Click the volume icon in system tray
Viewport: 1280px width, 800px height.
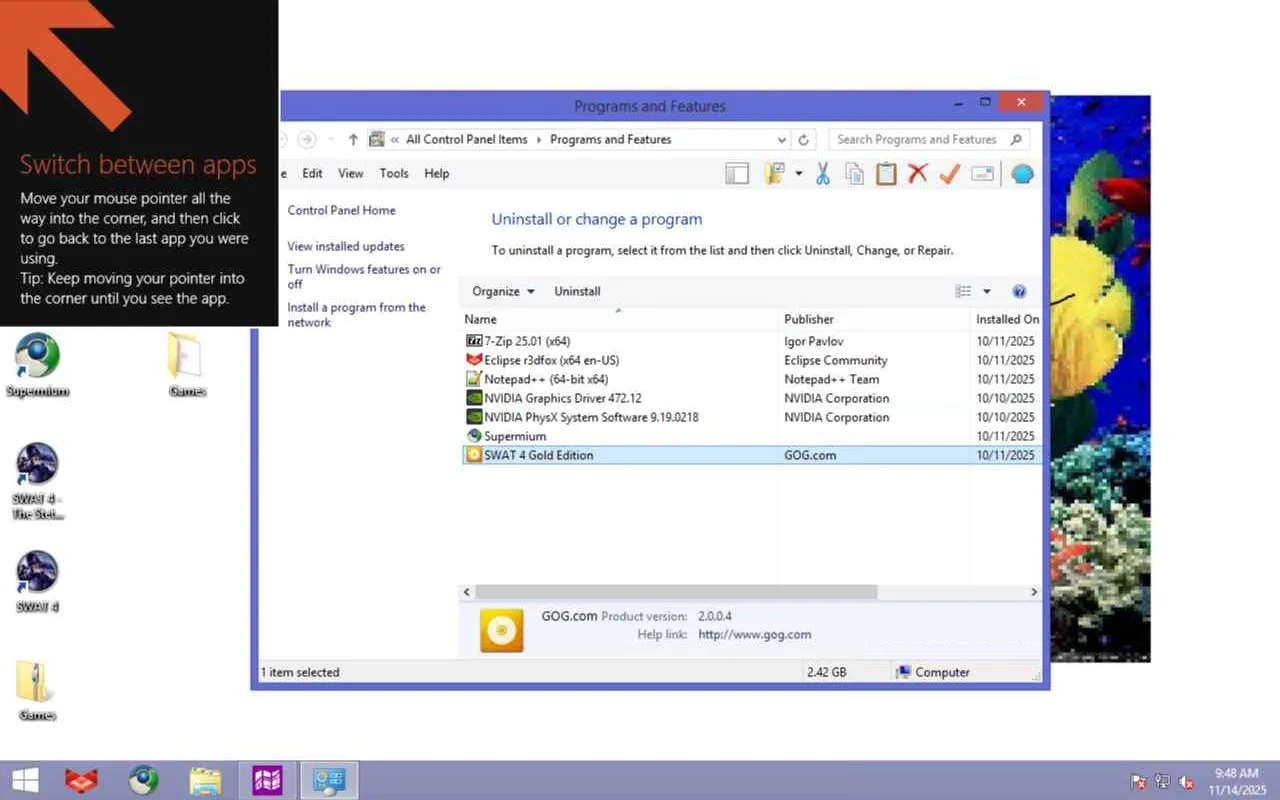(1187, 782)
